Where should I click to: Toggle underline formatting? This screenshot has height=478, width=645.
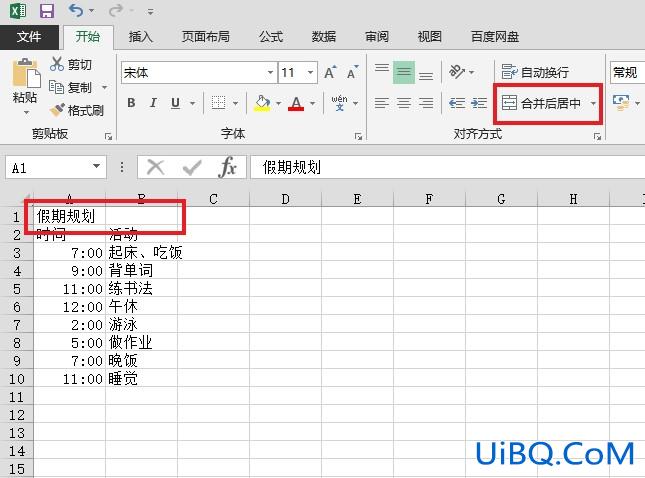pos(176,103)
